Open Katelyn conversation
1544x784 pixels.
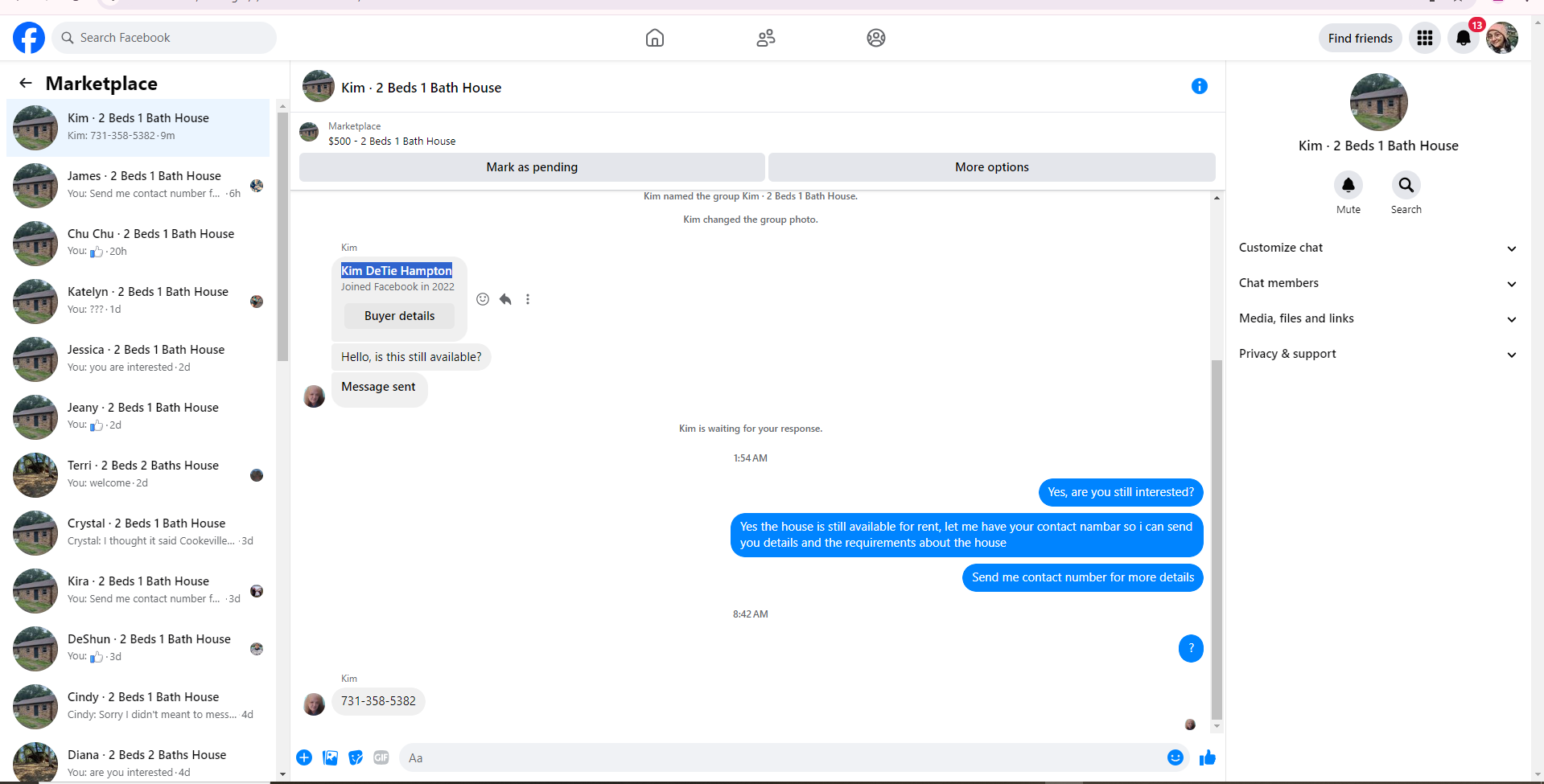click(138, 300)
